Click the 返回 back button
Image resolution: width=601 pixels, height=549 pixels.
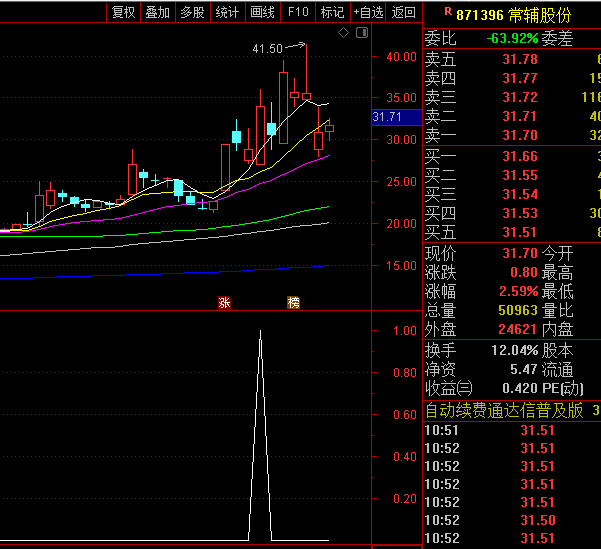(x=403, y=12)
